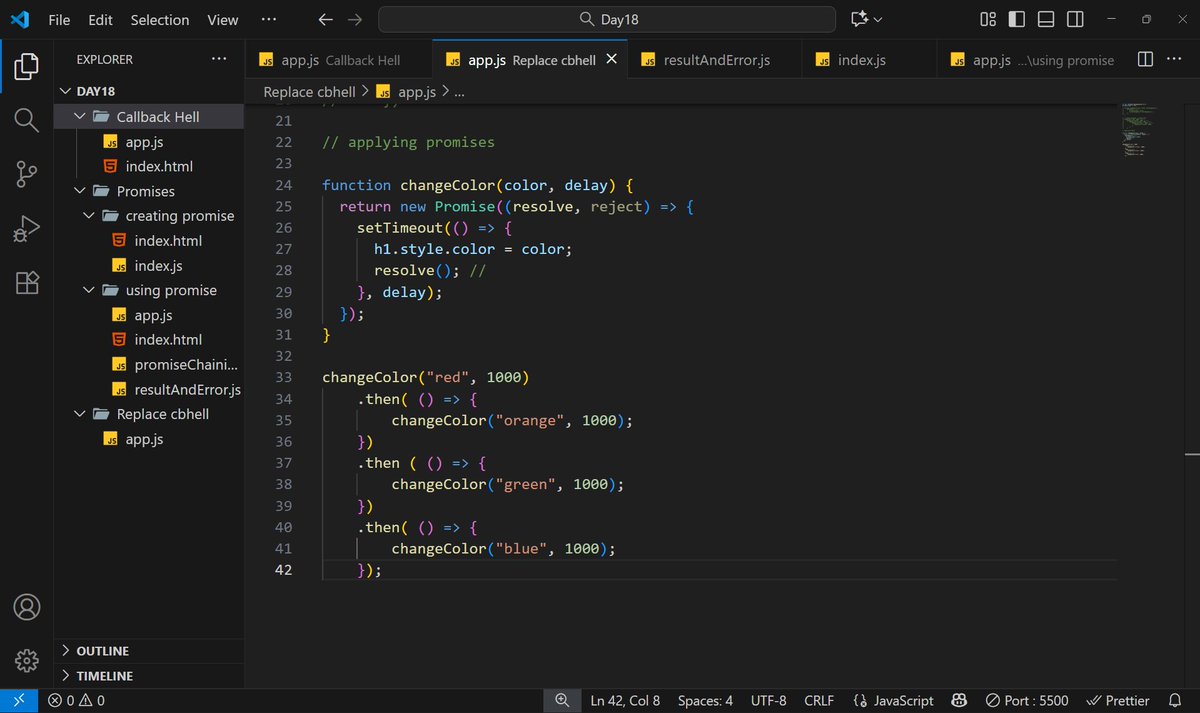Place cursor on line number 33
1200x713 pixels.
(282, 378)
